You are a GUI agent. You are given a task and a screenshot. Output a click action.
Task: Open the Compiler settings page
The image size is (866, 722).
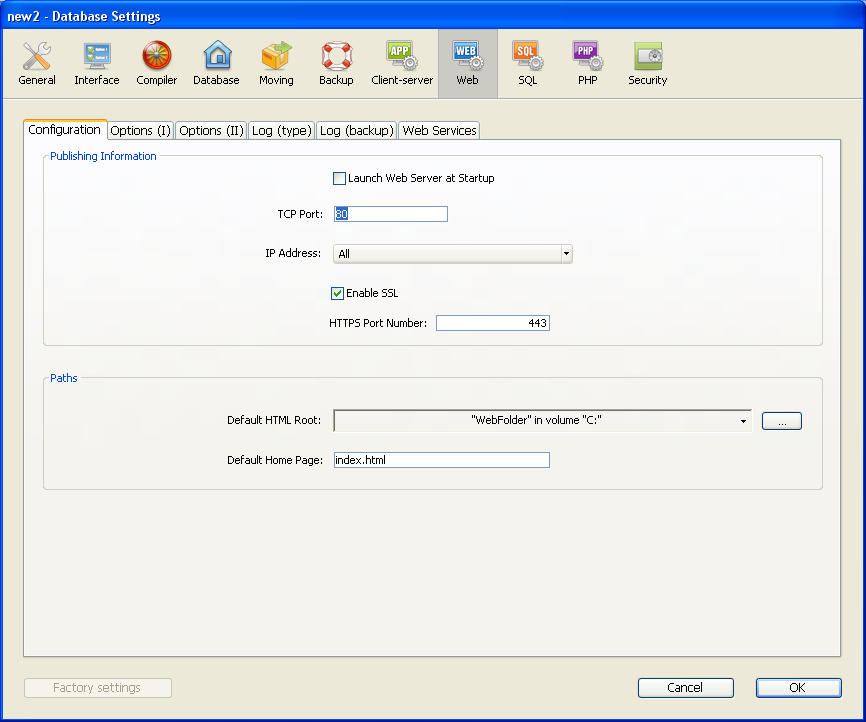(157, 63)
